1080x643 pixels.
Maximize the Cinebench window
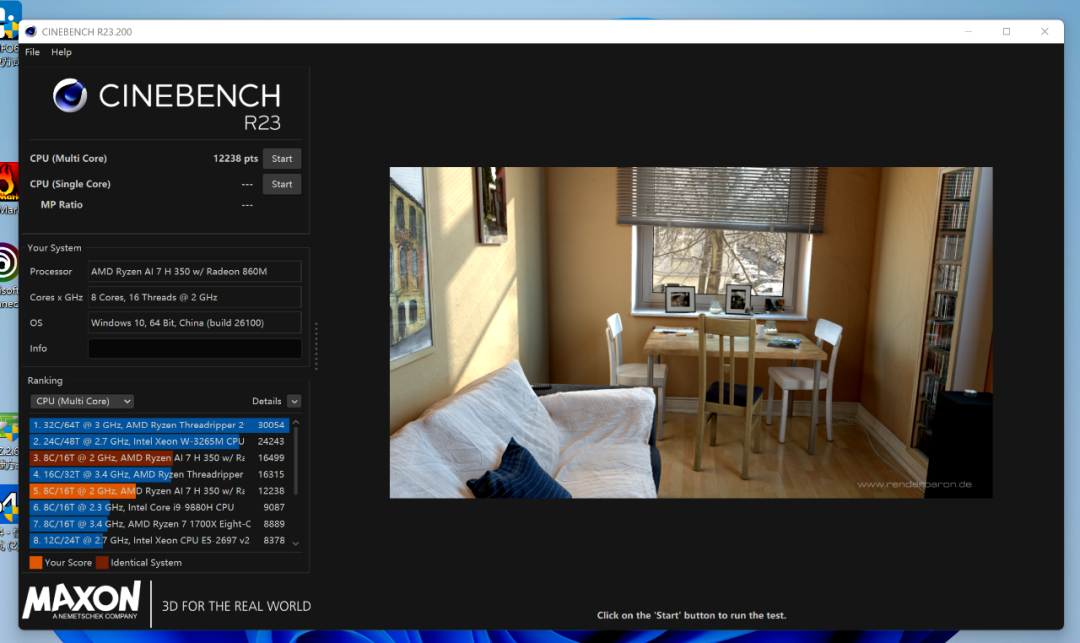pyautogui.click(x=1006, y=32)
